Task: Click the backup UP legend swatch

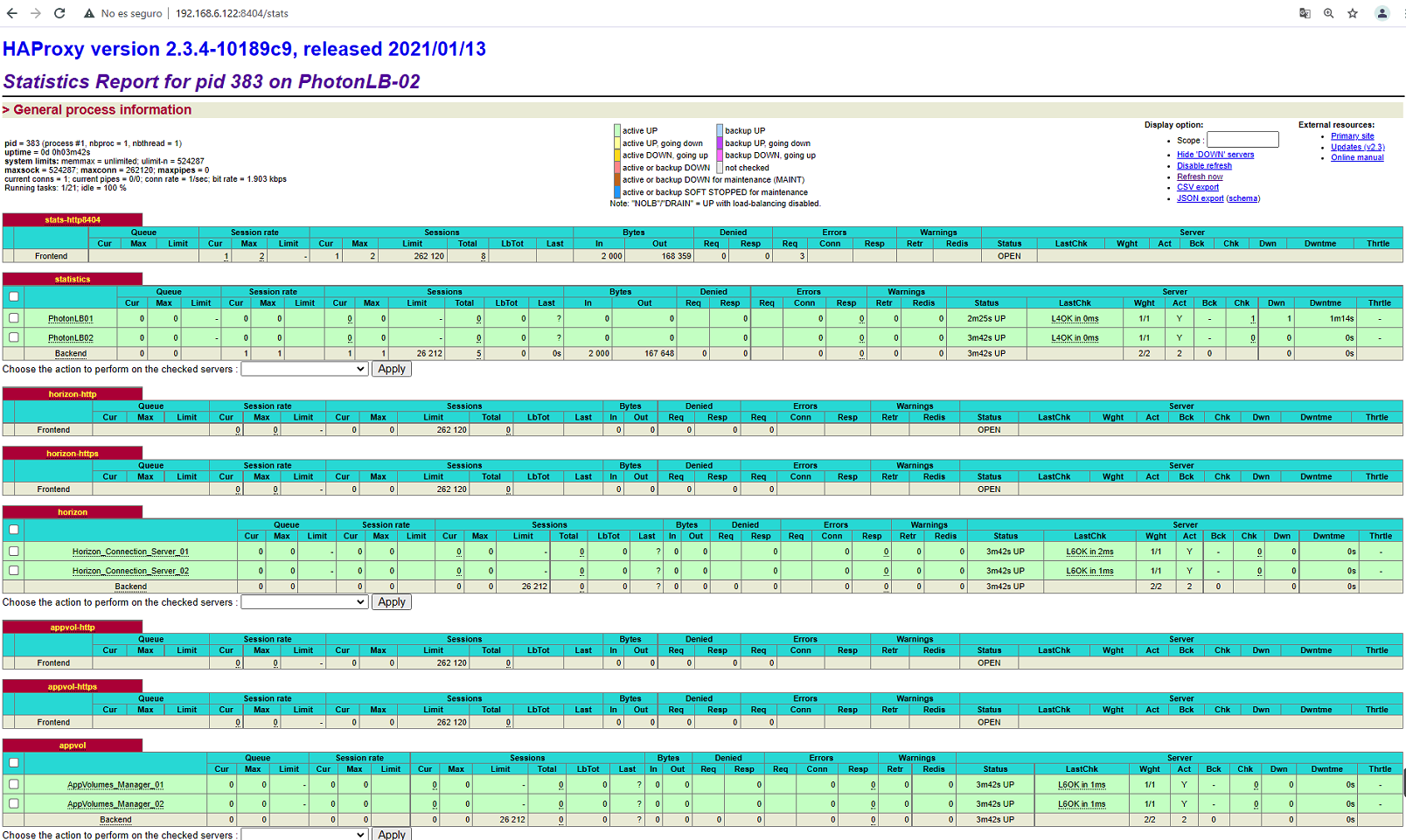Action: pos(720,131)
